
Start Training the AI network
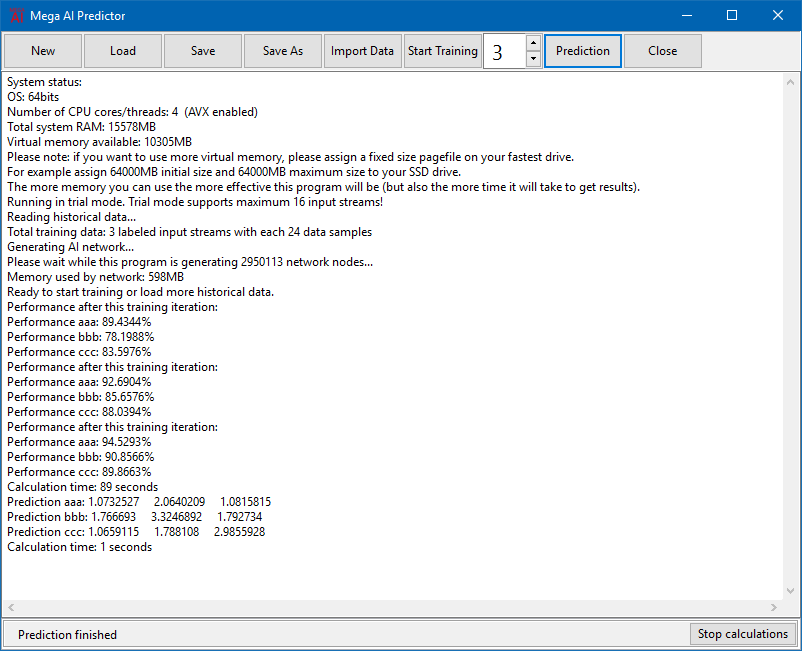pos(442,51)
